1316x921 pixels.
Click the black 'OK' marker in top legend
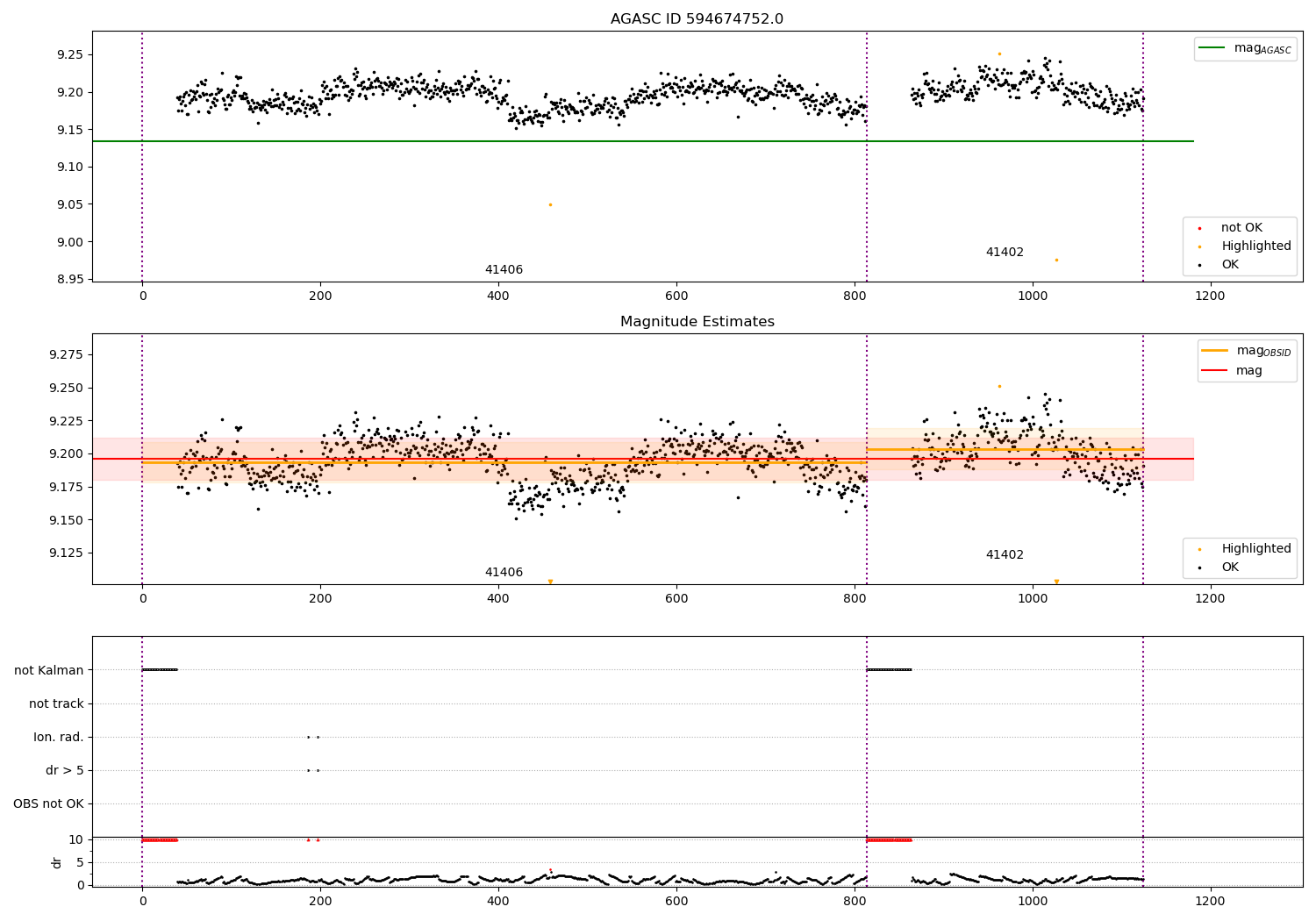click(1199, 265)
